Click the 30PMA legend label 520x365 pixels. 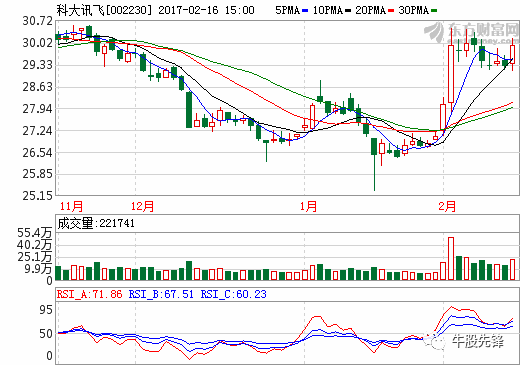[413, 10]
